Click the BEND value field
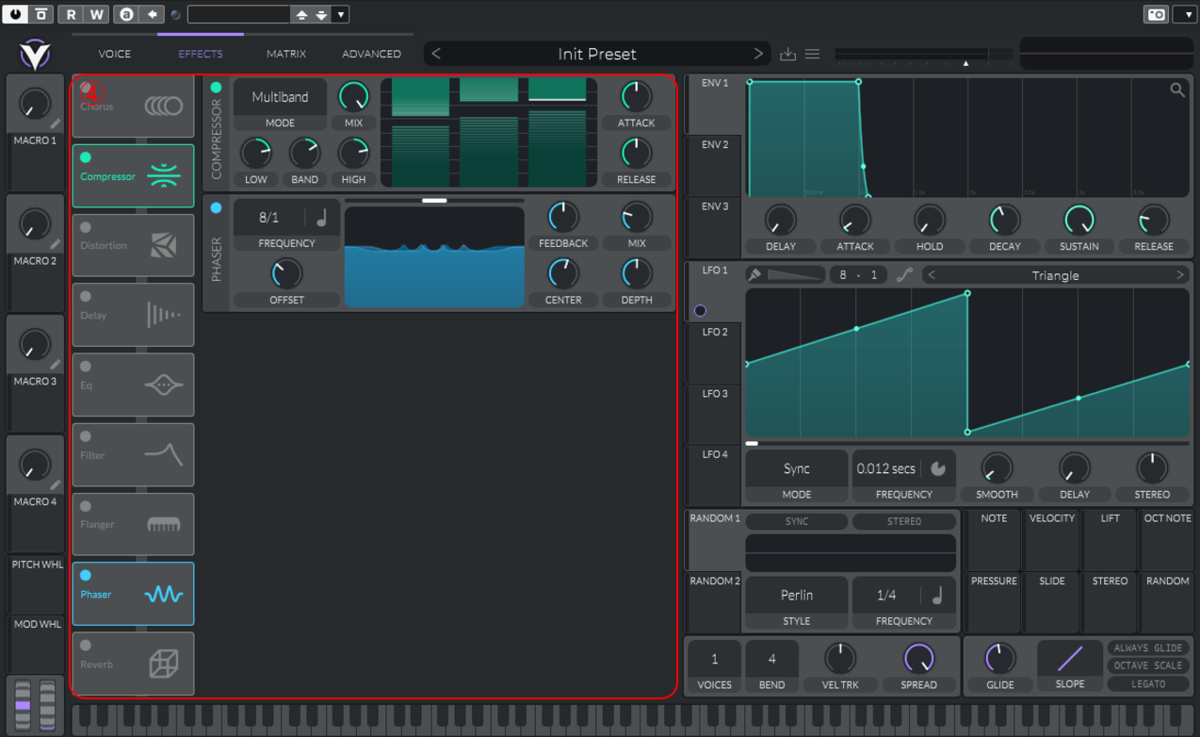Screen dimensions: 1200x737 [772, 659]
